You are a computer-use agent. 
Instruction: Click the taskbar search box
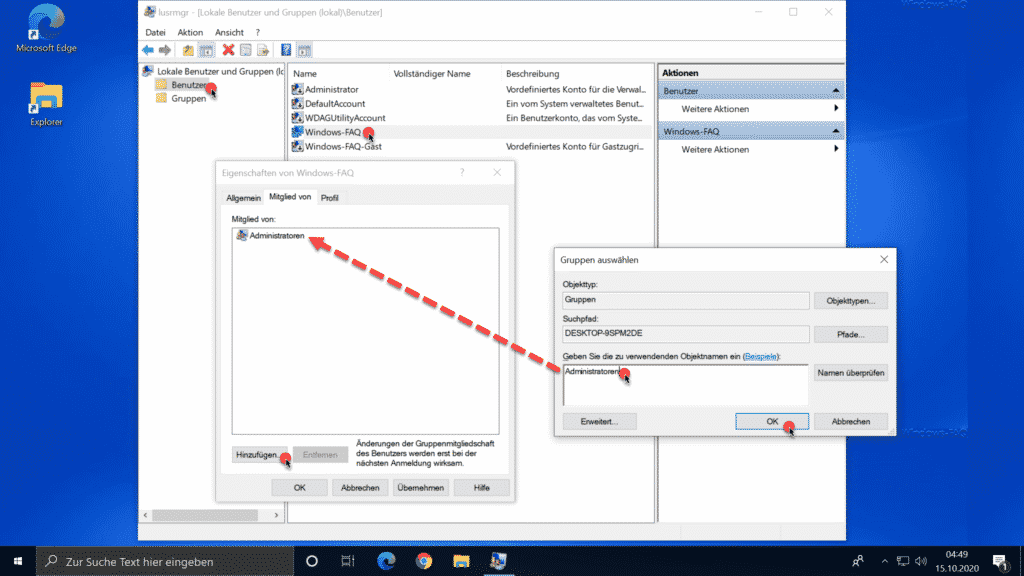coord(165,561)
